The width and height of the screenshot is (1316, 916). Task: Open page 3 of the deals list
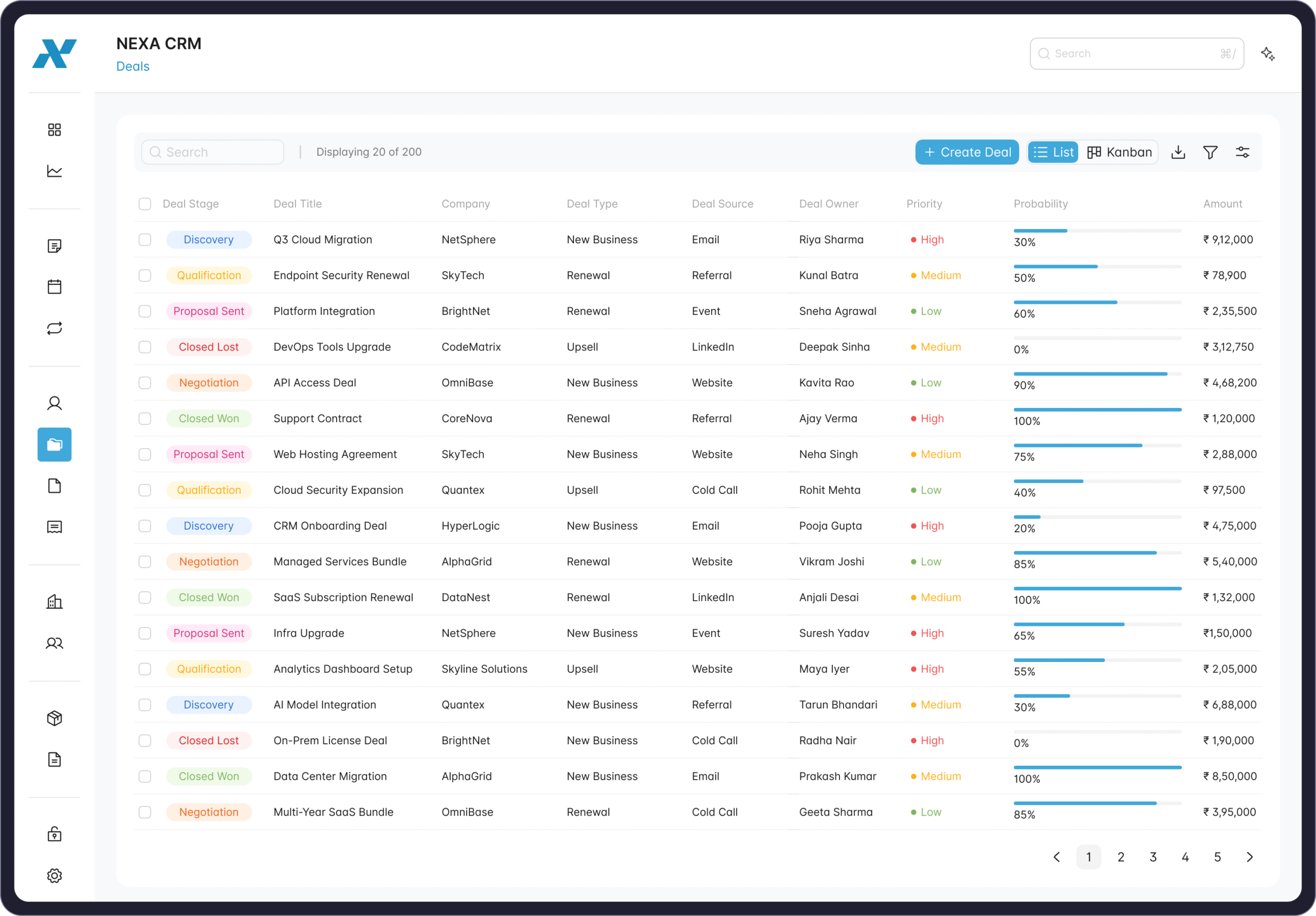point(1153,857)
